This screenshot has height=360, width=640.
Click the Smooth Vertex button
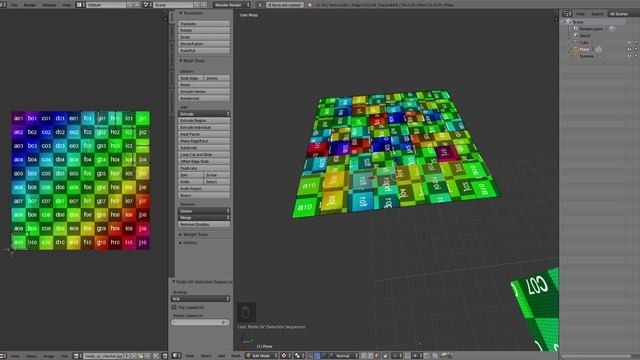point(204,91)
